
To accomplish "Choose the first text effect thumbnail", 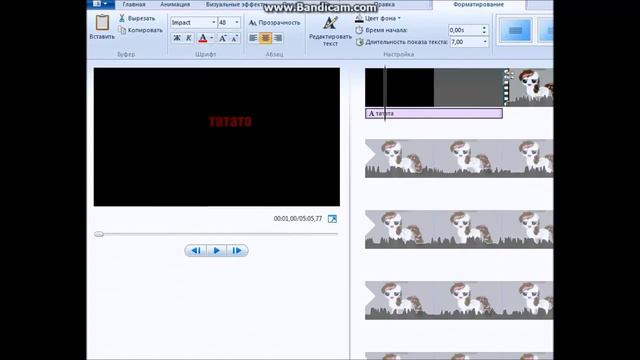I will pyautogui.click(x=516, y=31).
